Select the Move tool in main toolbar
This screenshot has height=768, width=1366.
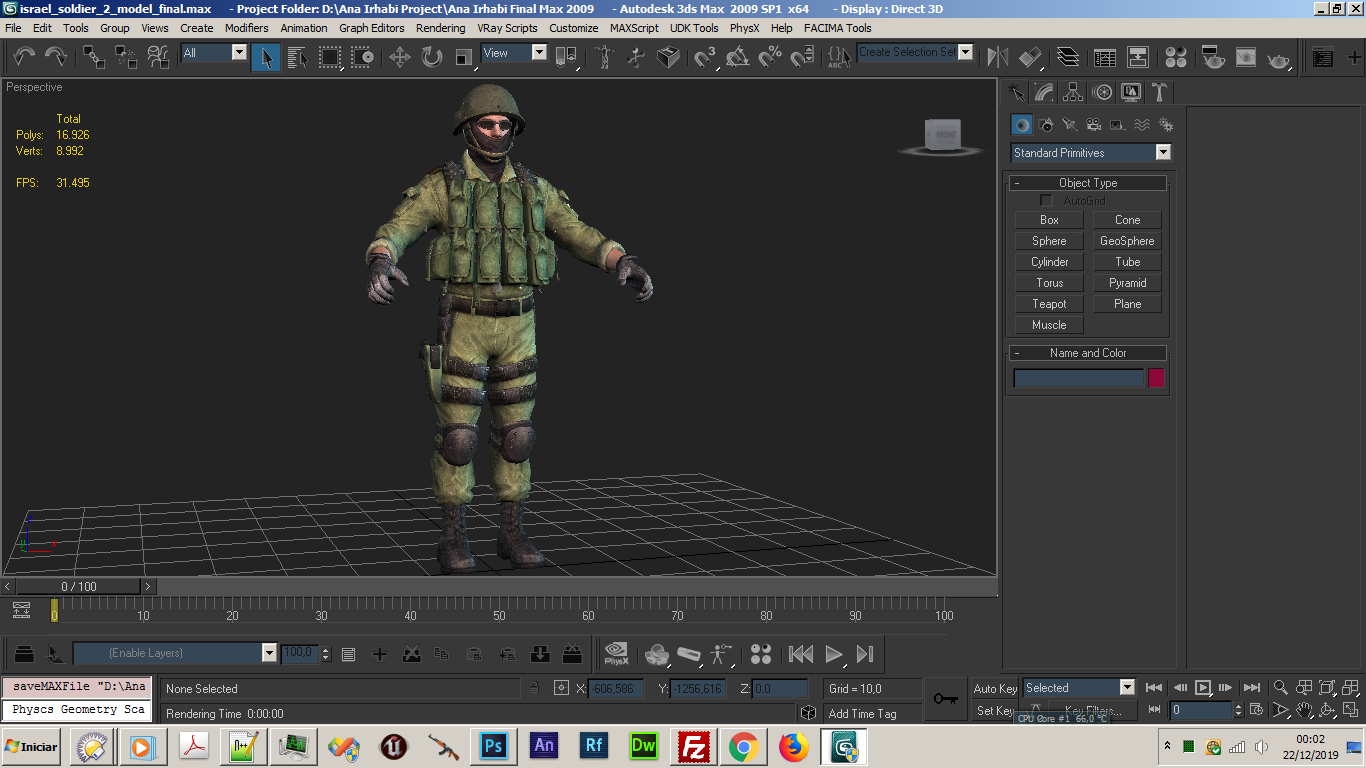pos(400,57)
